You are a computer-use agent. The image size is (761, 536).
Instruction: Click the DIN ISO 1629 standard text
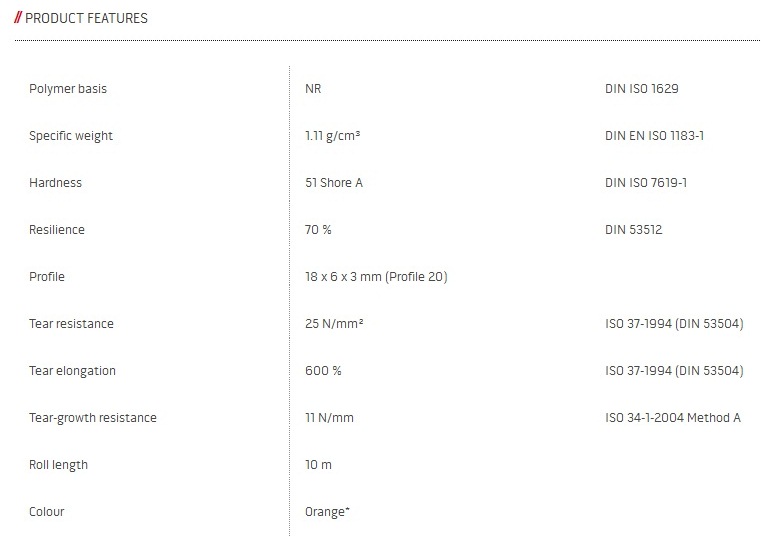pos(641,89)
